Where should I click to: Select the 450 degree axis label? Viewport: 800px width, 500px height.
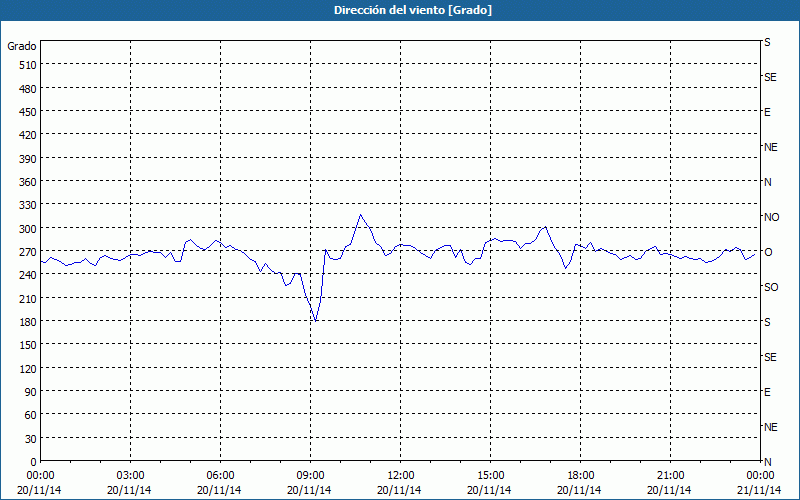click(29, 112)
